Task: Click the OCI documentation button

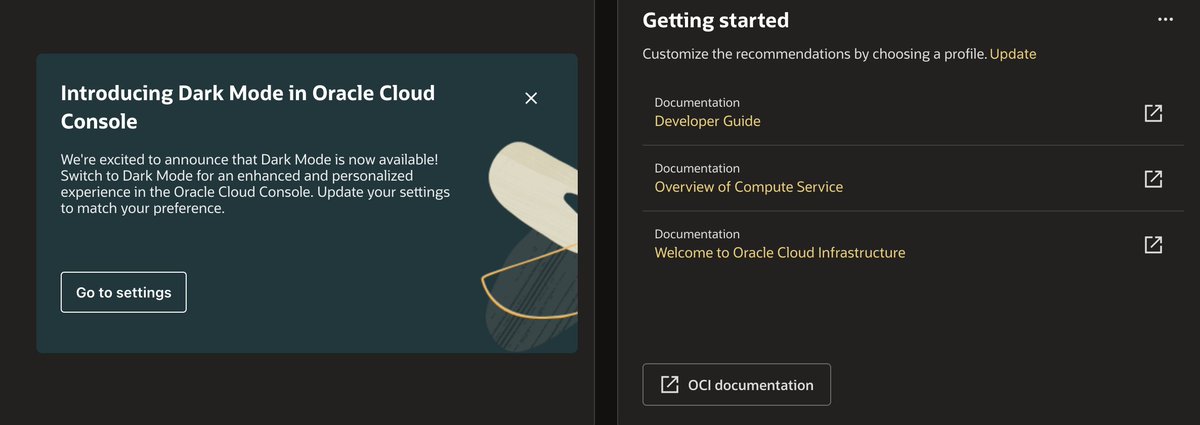Action: coord(736,385)
